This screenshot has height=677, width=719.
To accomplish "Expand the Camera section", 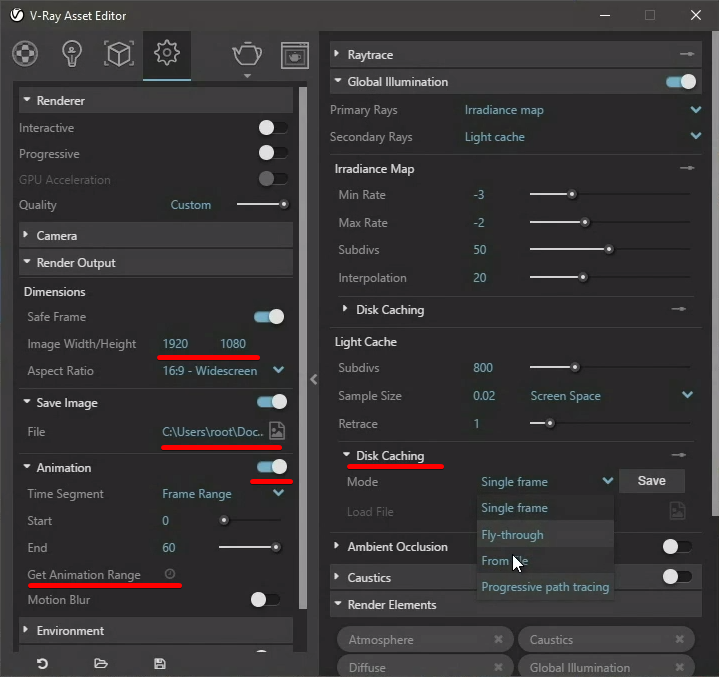I will pos(57,236).
